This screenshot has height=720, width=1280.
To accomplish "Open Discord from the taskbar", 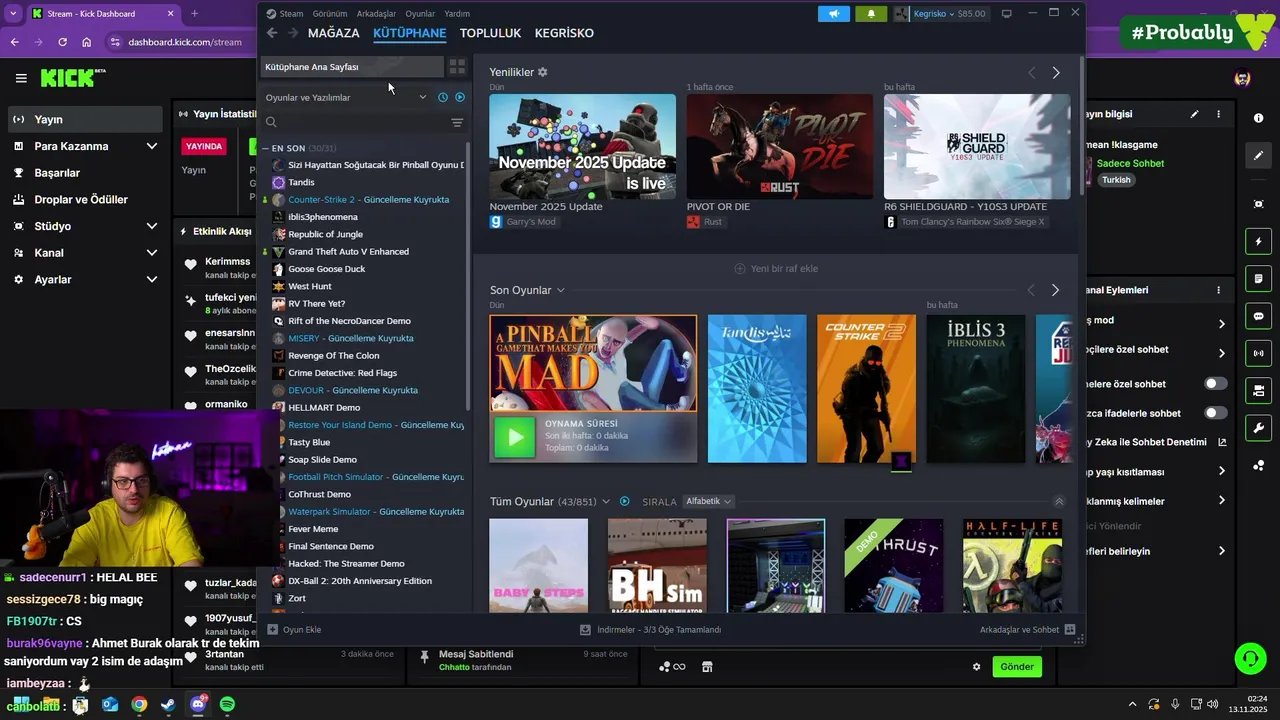I will tap(198, 704).
